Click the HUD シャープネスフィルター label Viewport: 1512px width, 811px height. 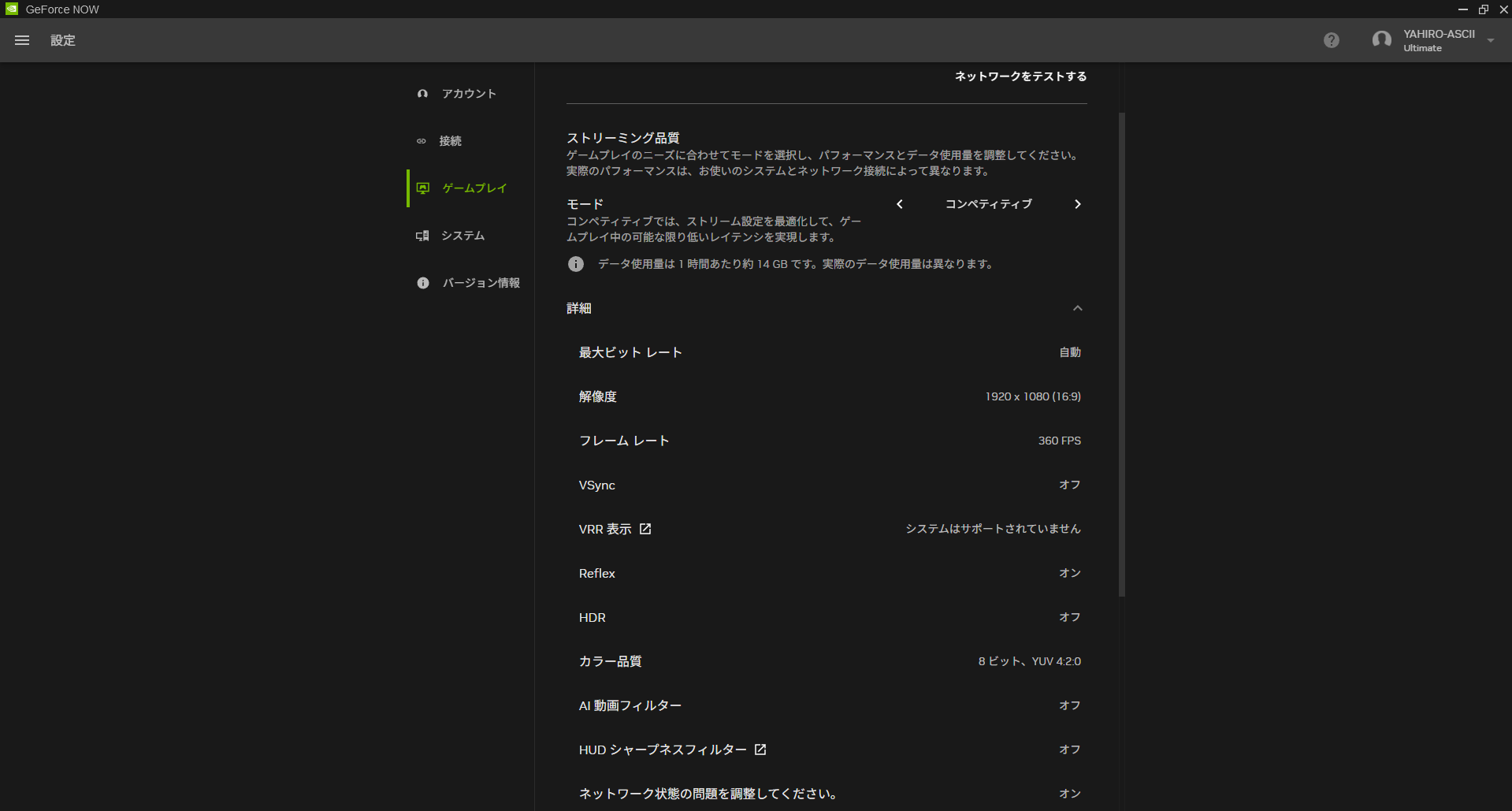(663, 750)
